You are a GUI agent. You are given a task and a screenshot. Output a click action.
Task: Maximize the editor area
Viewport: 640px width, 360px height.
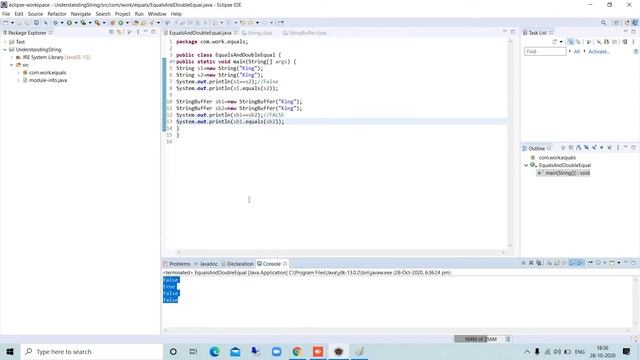(x=513, y=32)
